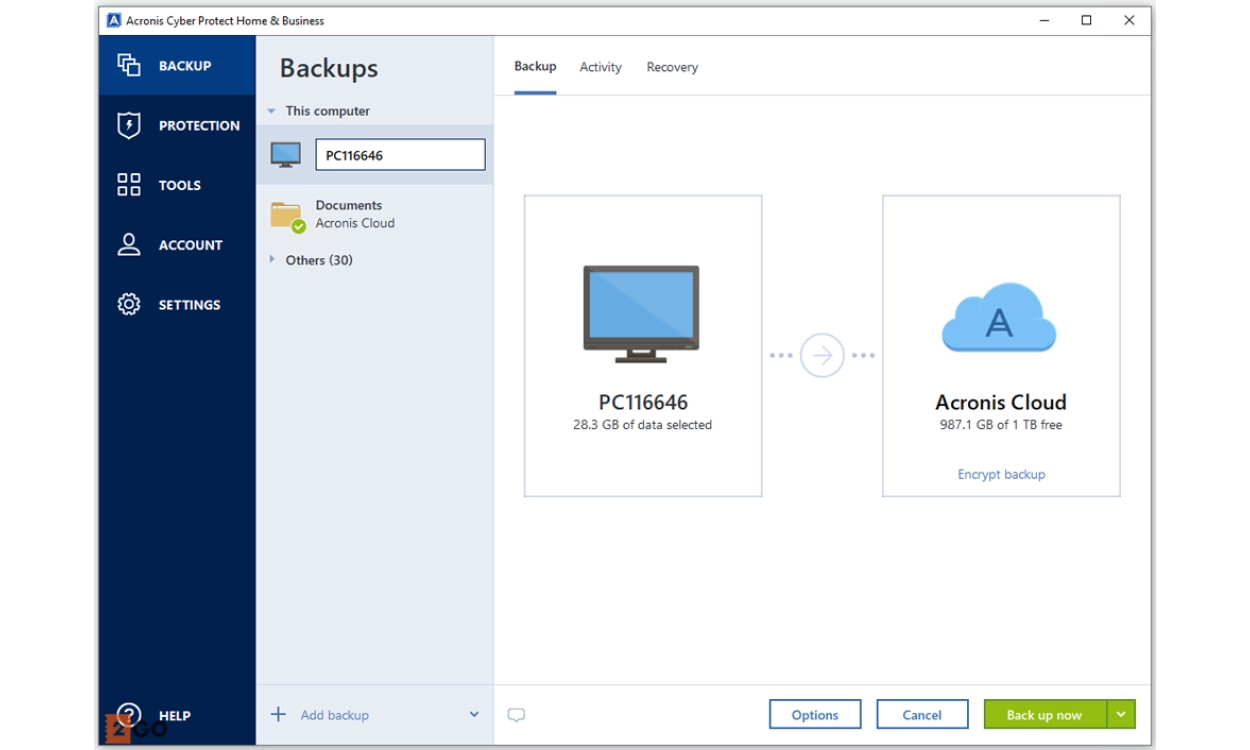
Task: Switch to the Activity tab
Action: pos(600,67)
